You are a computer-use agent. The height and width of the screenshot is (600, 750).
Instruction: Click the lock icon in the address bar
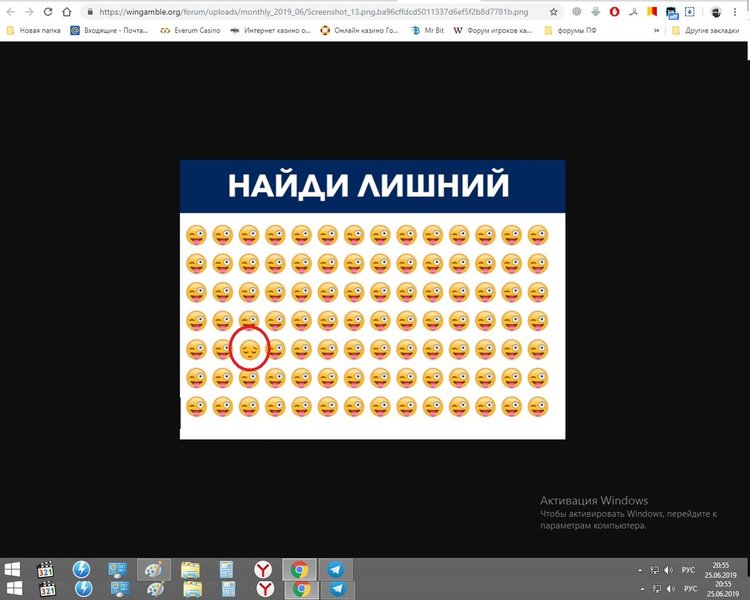point(90,12)
